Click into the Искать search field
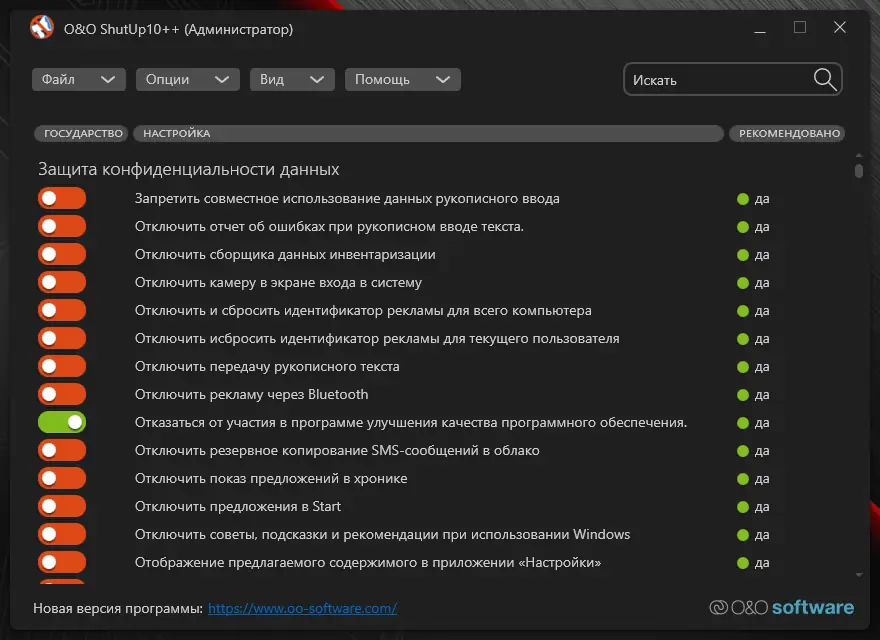 pos(715,80)
